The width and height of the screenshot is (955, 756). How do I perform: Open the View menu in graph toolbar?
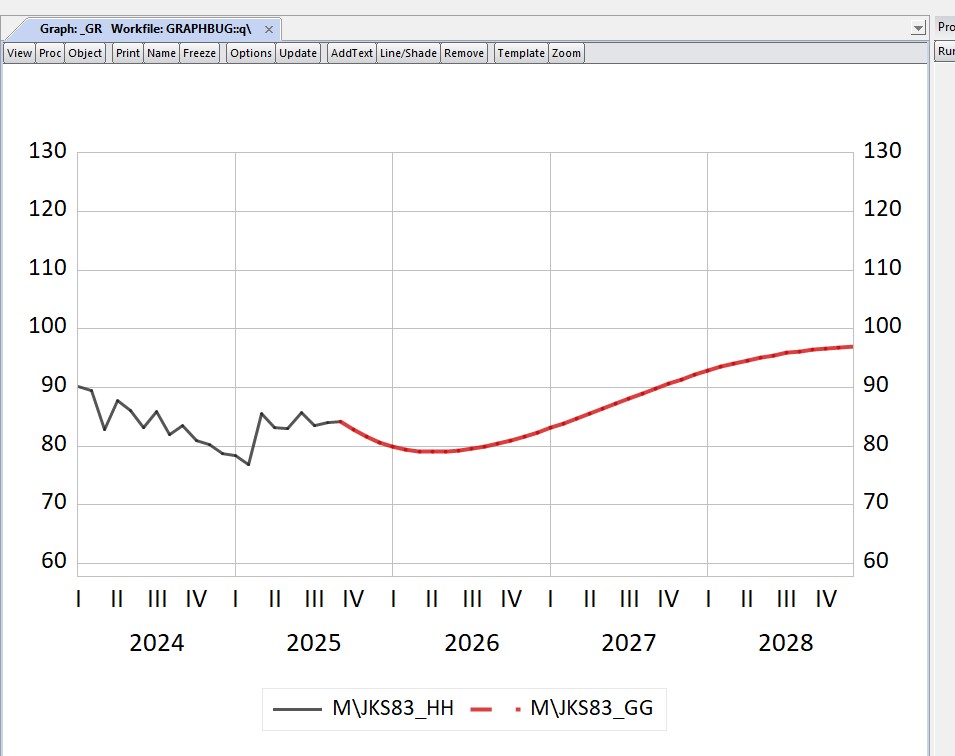click(x=20, y=53)
